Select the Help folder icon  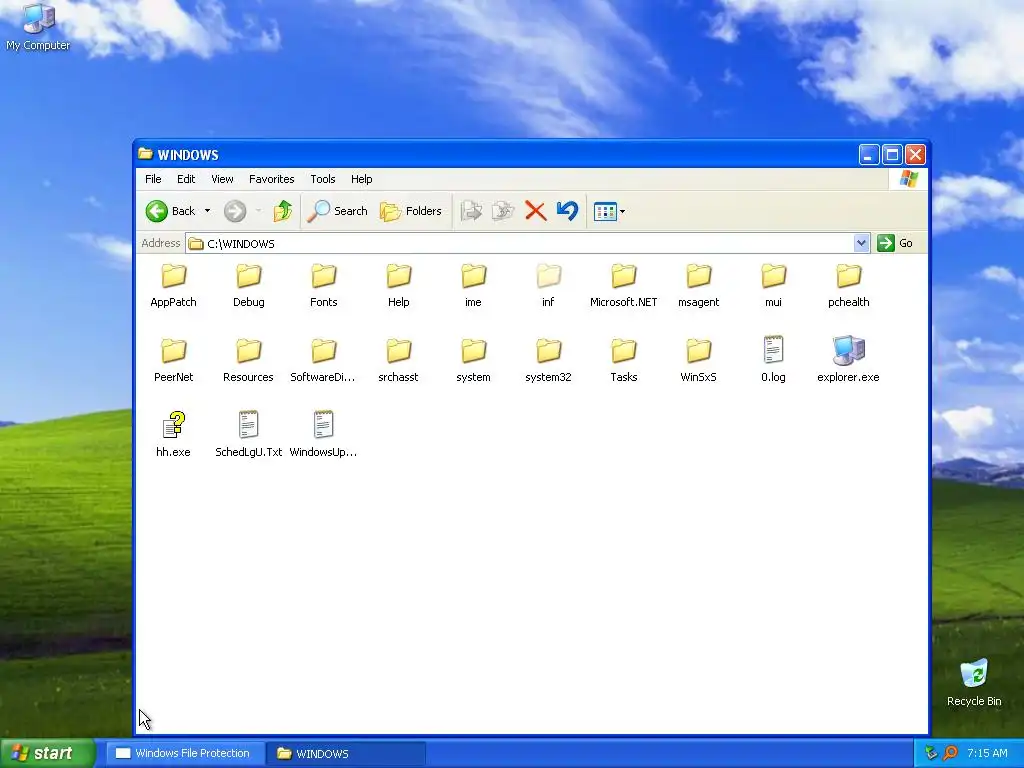coord(399,276)
